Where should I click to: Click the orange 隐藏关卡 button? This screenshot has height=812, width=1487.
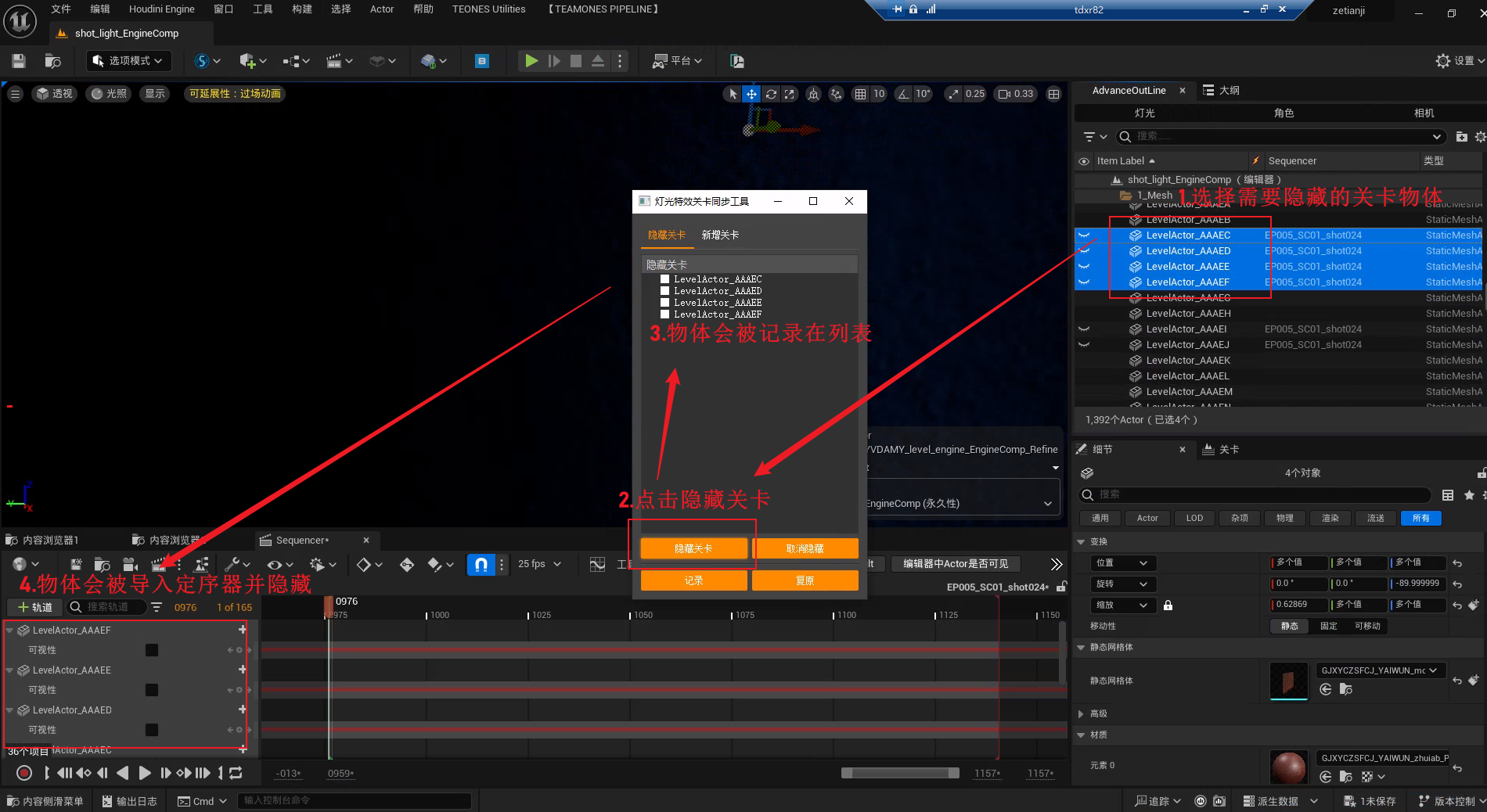click(693, 548)
